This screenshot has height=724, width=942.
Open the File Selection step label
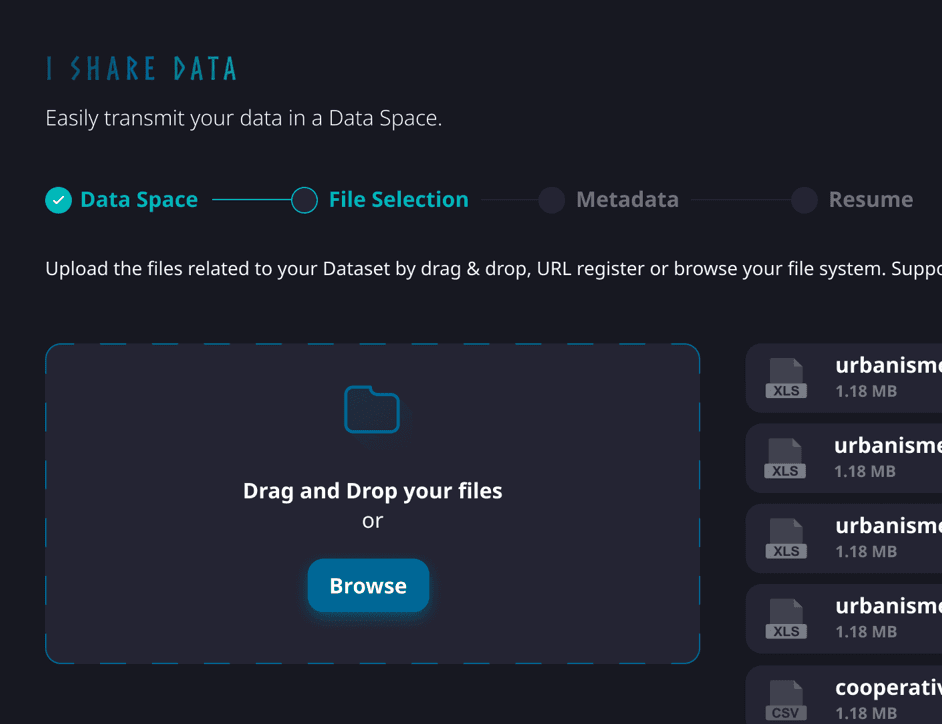pyautogui.click(x=399, y=199)
